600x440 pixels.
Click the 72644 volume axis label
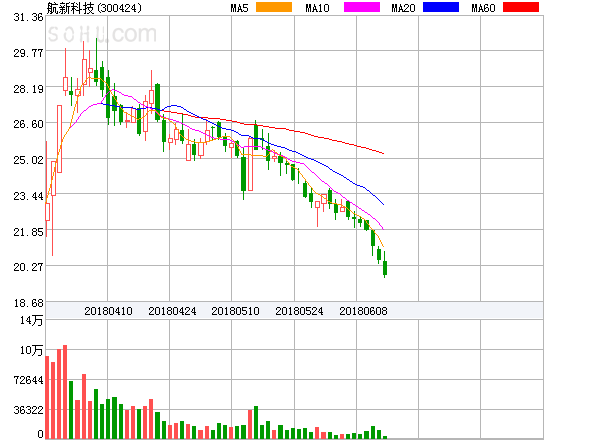[28, 380]
